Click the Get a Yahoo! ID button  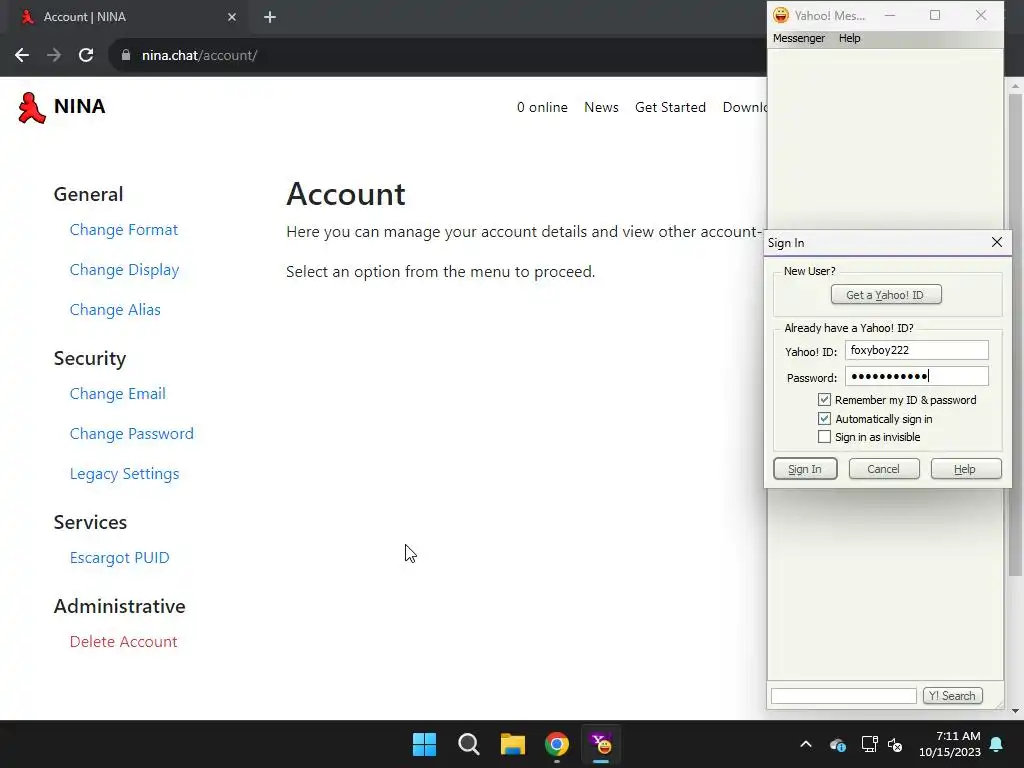[x=886, y=295]
